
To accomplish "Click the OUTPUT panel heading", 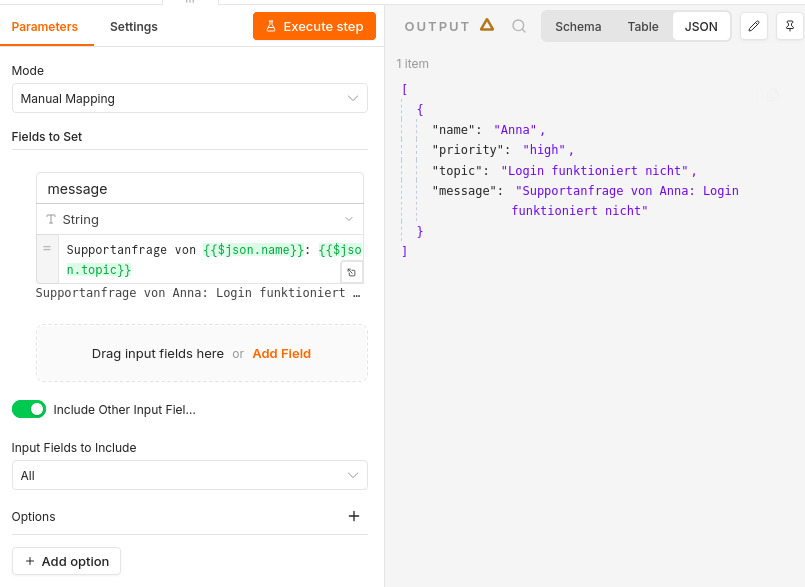I will [x=437, y=27].
